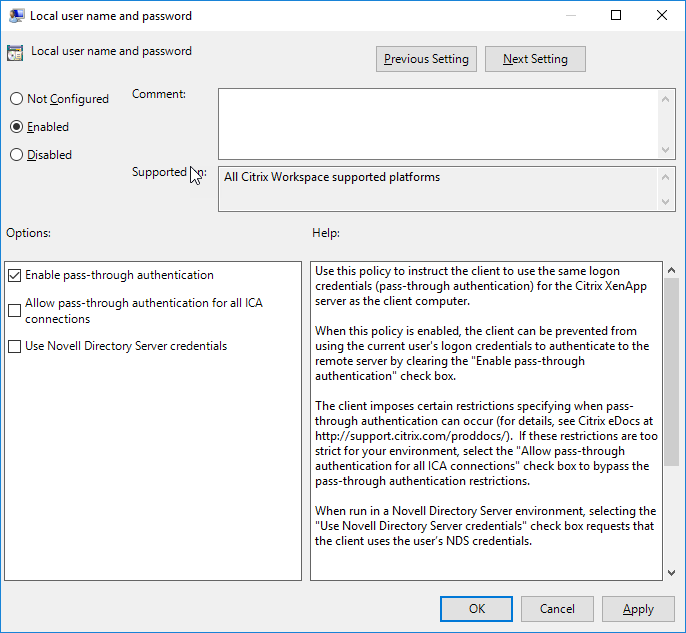This screenshot has height=633, width=686.
Task: Maximize the Local user name and password window
Action: click(x=616, y=15)
